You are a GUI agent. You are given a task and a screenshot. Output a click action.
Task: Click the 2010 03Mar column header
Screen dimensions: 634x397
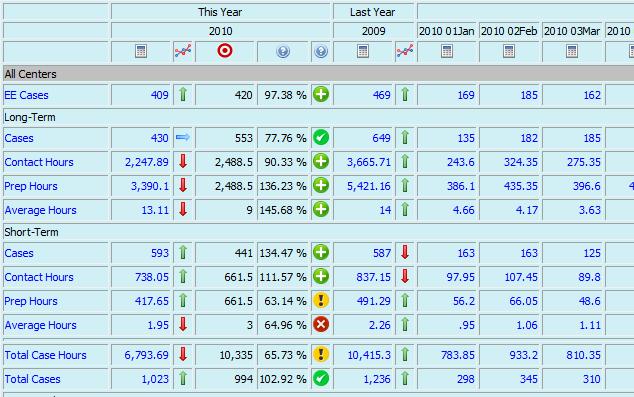pos(572,31)
